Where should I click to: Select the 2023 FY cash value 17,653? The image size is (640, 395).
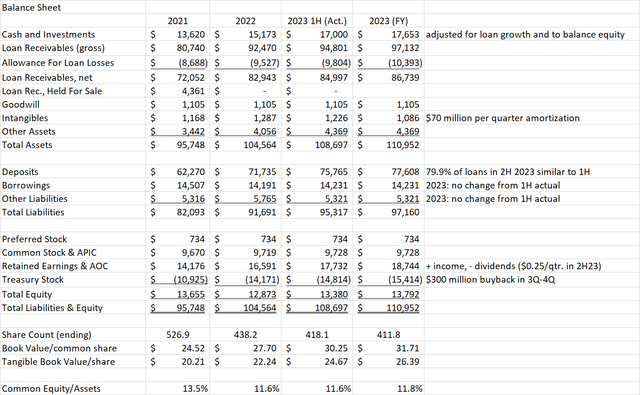[405, 35]
